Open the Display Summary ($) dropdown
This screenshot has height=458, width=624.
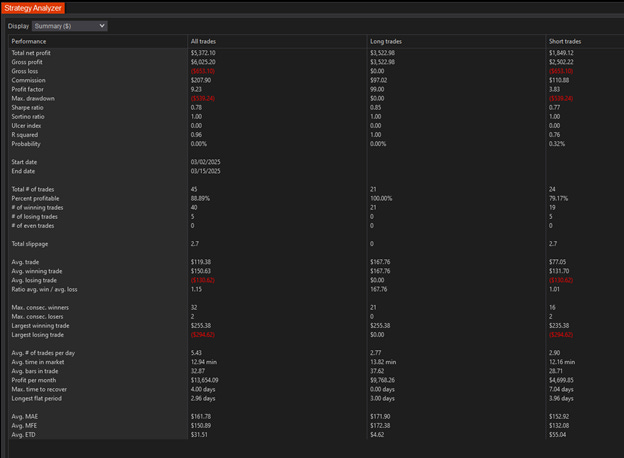tap(70, 26)
